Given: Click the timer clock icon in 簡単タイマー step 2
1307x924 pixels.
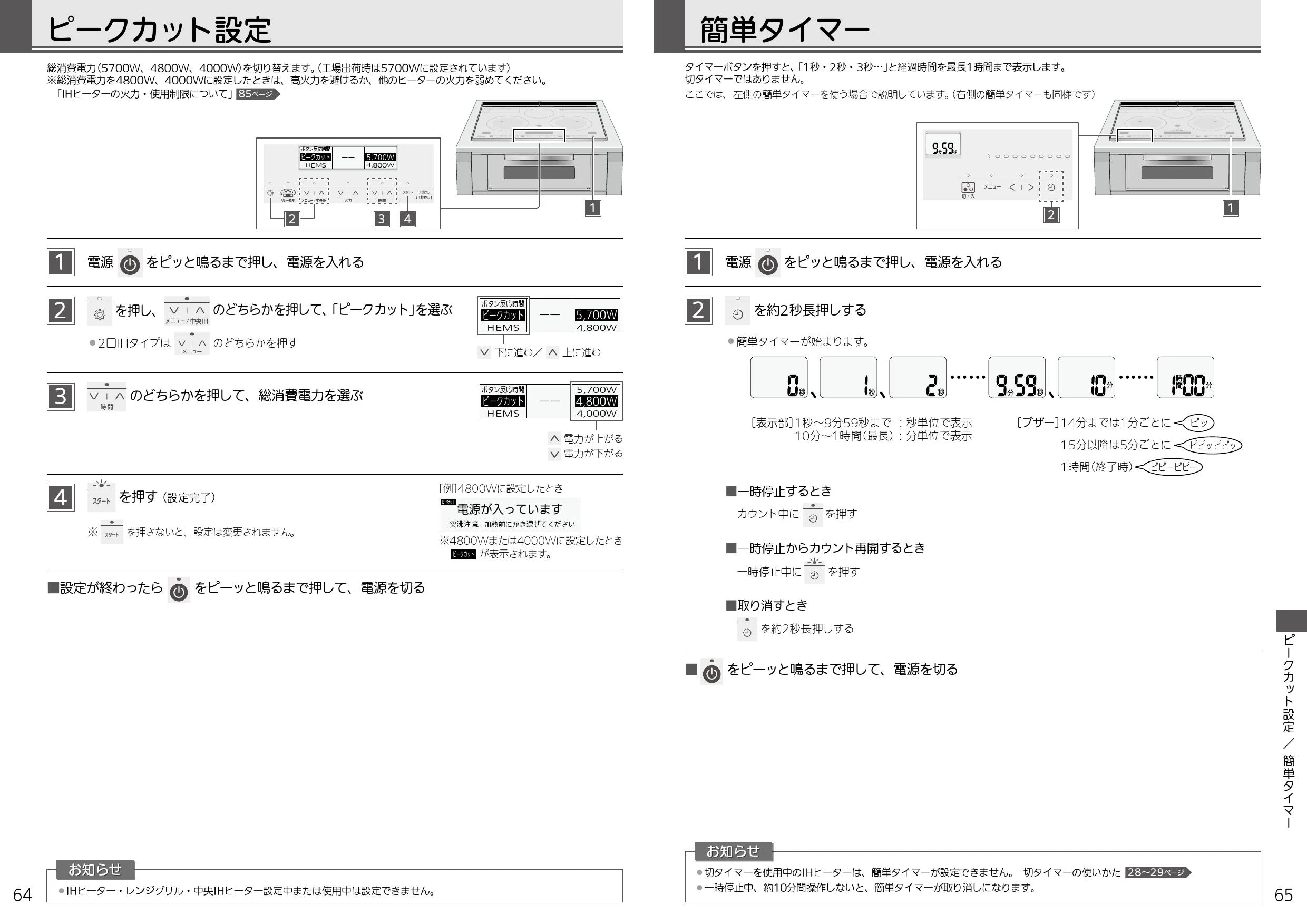Looking at the screenshot, I should [738, 311].
